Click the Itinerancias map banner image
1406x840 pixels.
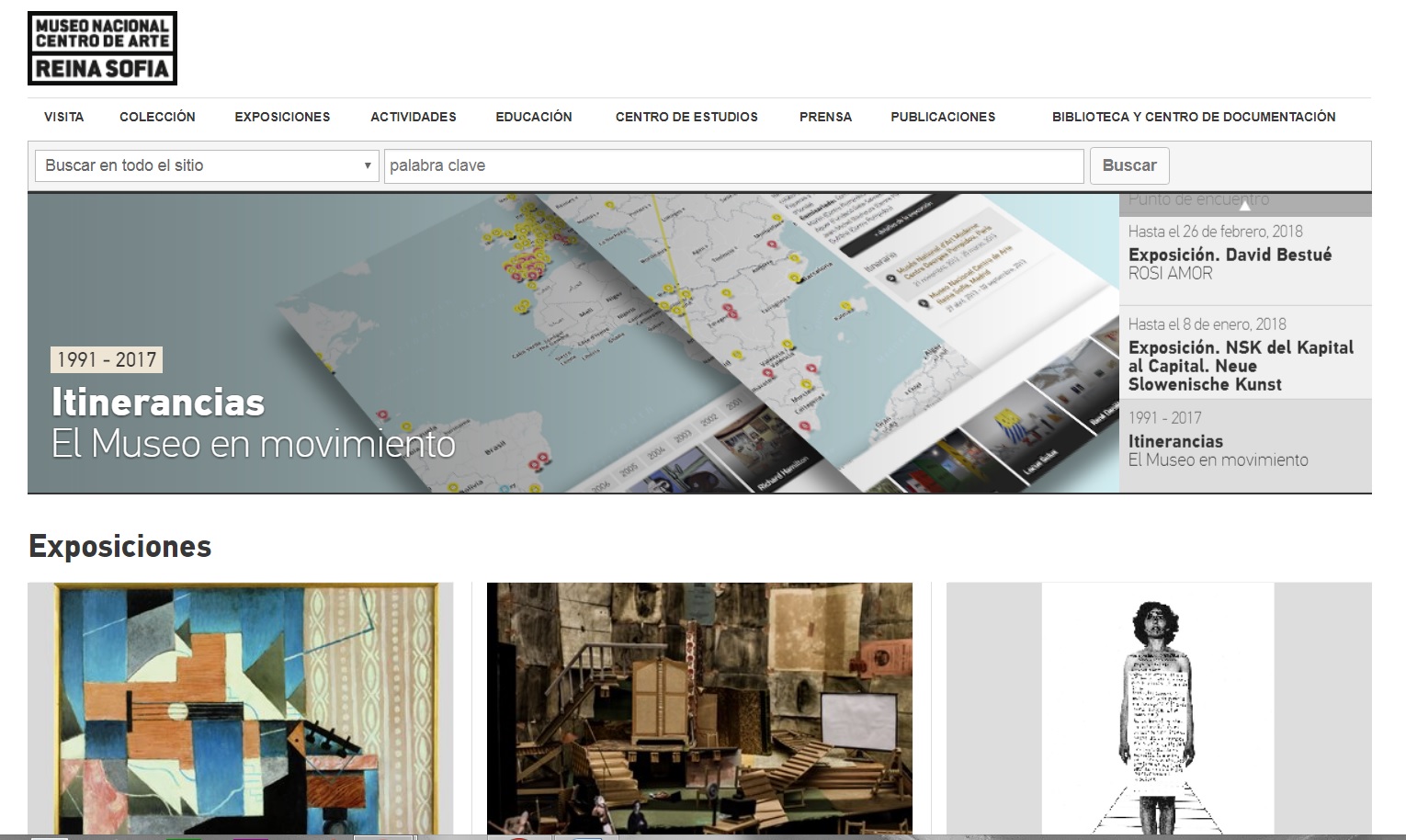[x=573, y=343]
